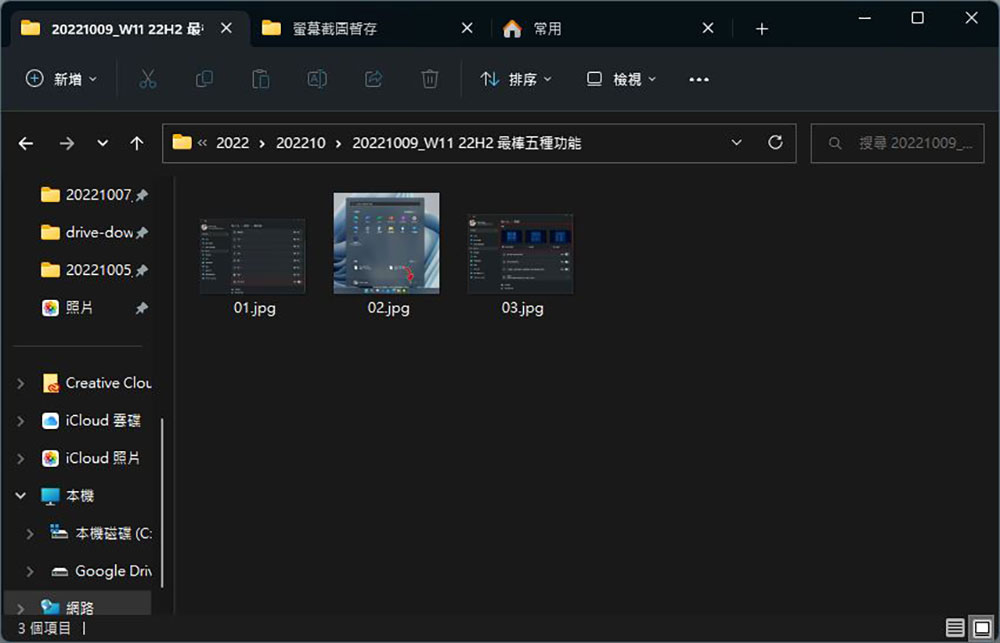This screenshot has width=1000, height=643.
Task: Expand the chevron after 2022 breadcrumb
Action: click(262, 144)
